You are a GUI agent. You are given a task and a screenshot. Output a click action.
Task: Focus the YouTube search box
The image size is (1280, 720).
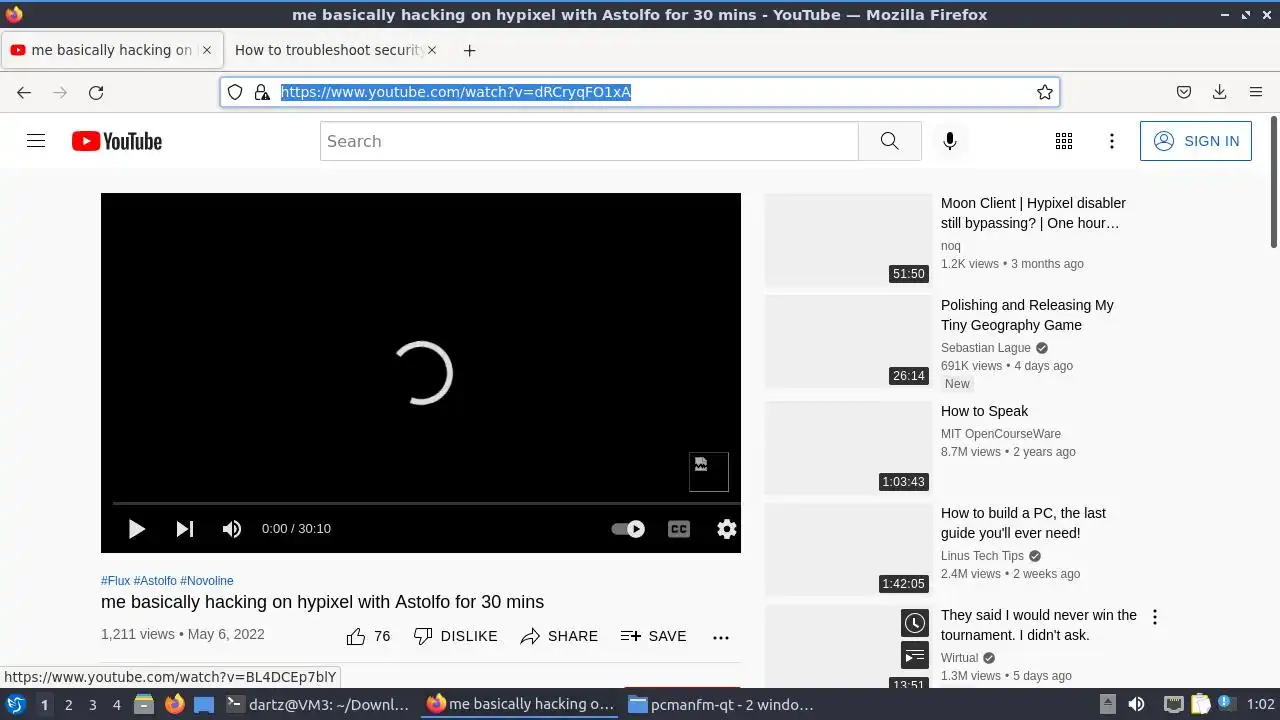tap(589, 141)
